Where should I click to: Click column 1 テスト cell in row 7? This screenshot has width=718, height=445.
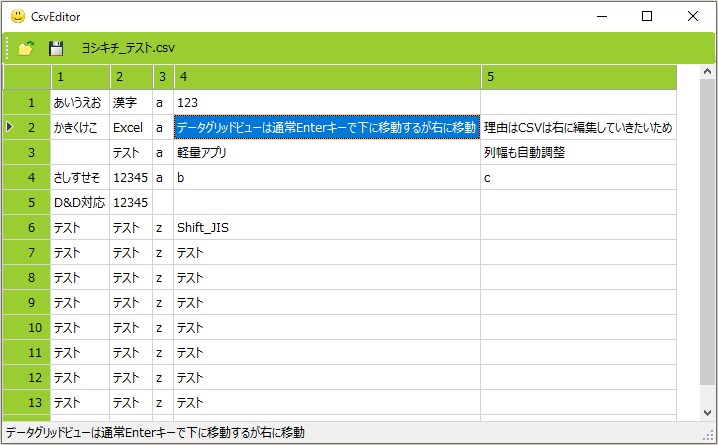coord(80,252)
